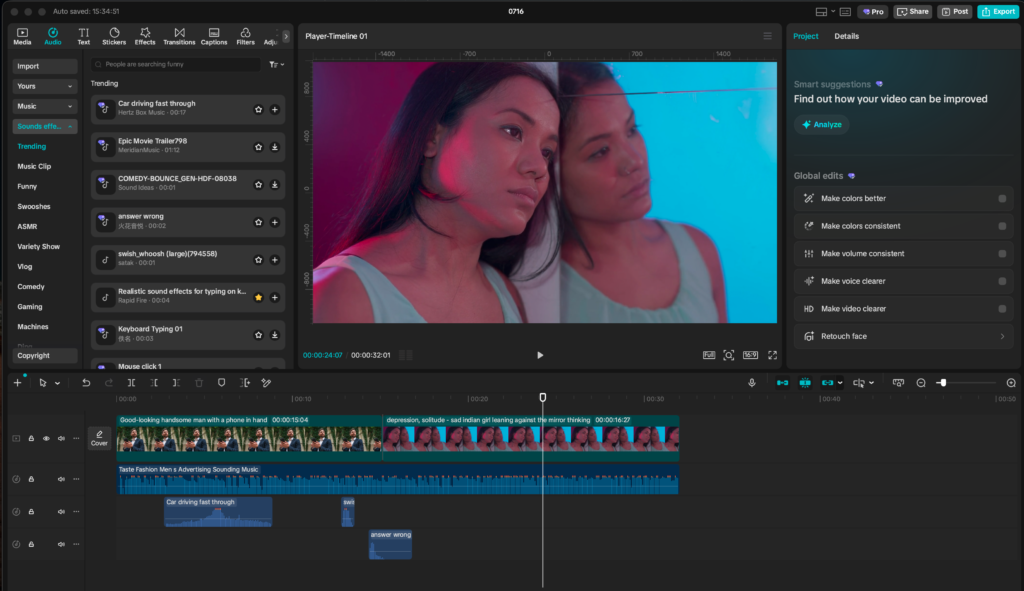The height and width of the screenshot is (591, 1024).
Task: Download Epic Movie Trailer798 sound
Action: pos(275,147)
